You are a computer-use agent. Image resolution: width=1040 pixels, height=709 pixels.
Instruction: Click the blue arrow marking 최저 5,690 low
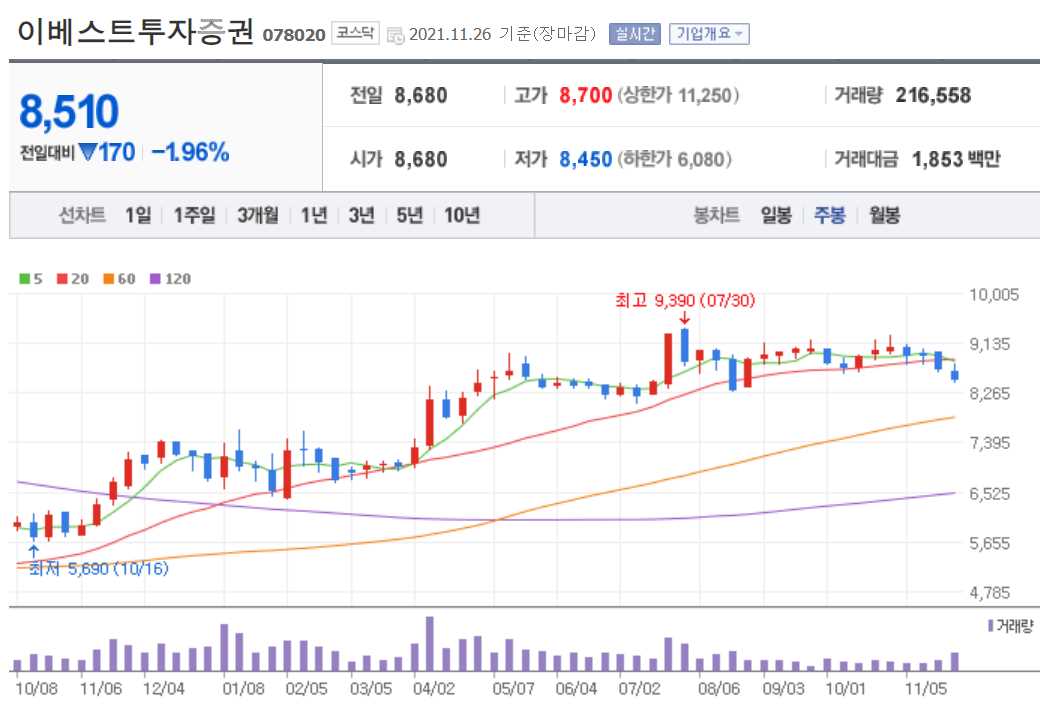coord(35,548)
